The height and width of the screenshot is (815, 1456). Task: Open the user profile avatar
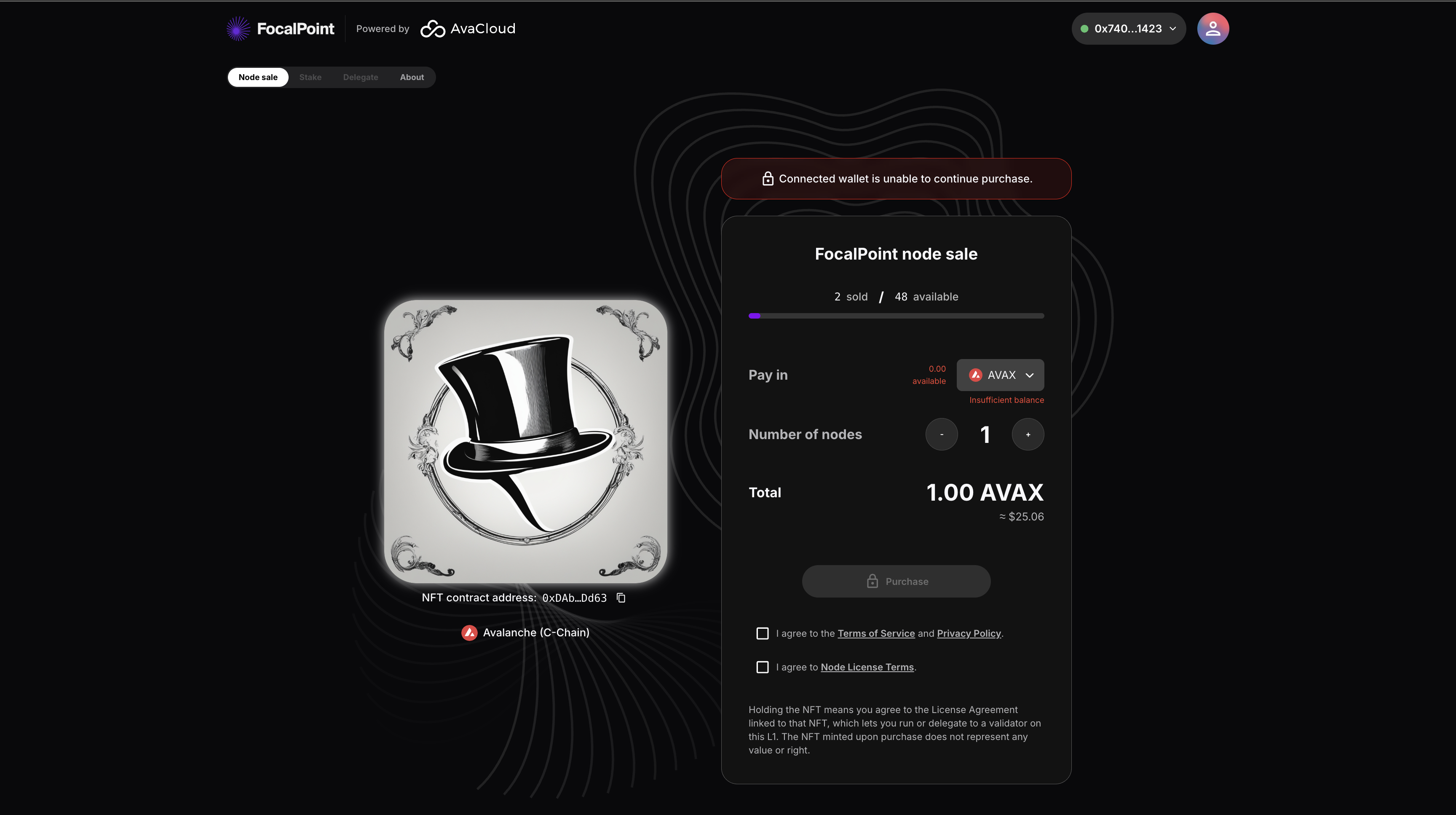(x=1212, y=29)
